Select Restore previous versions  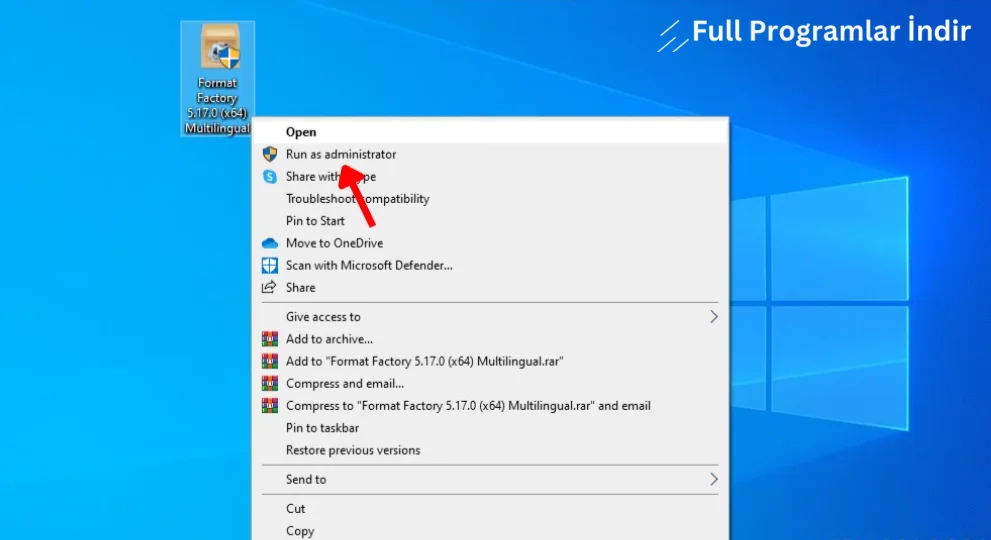pyautogui.click(x=490, y=450)
